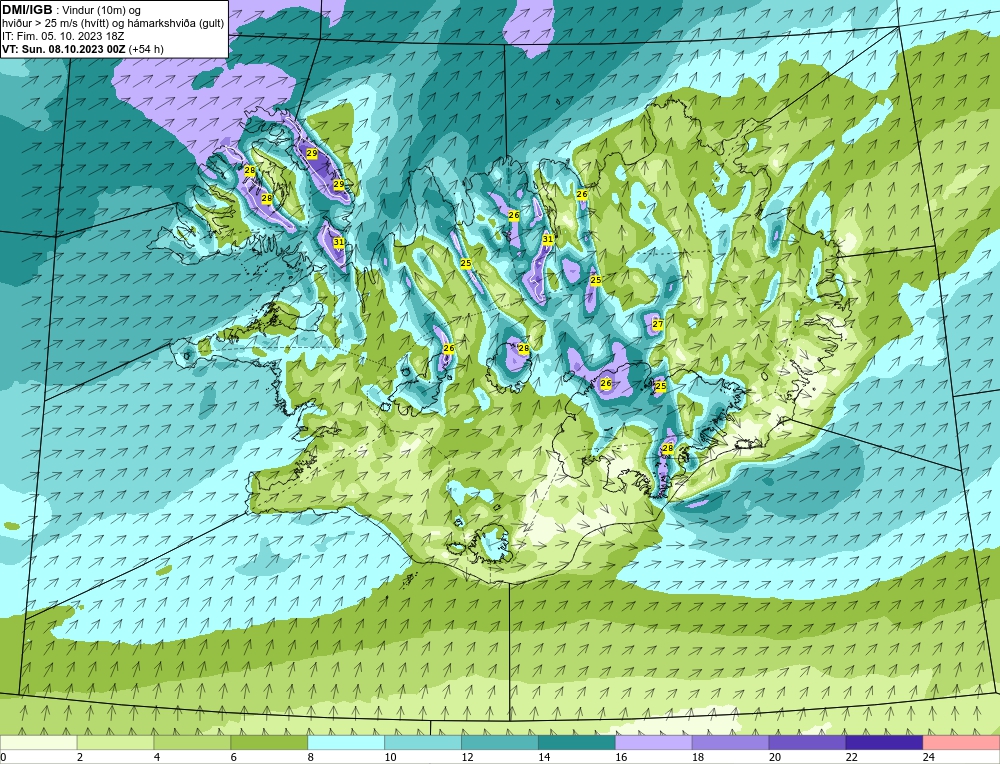1000x764 pixels.
Task: Click the legend scale number '8'
Action: pyautogui.click(x=311, y=757)
